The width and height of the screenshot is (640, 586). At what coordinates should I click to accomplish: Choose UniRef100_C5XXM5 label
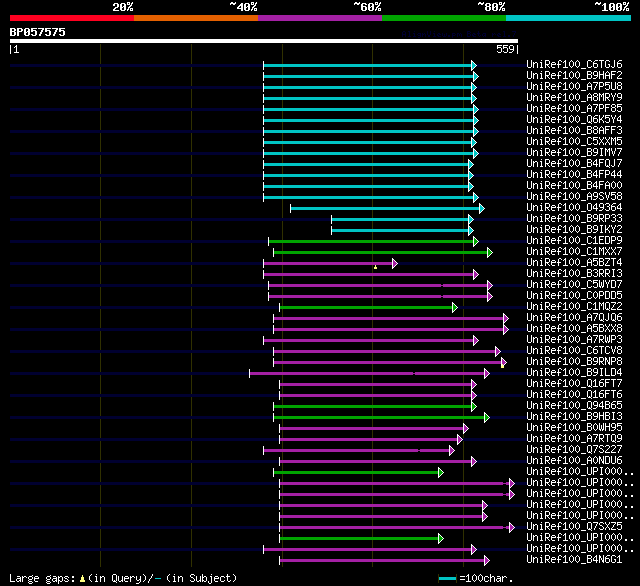574,142
